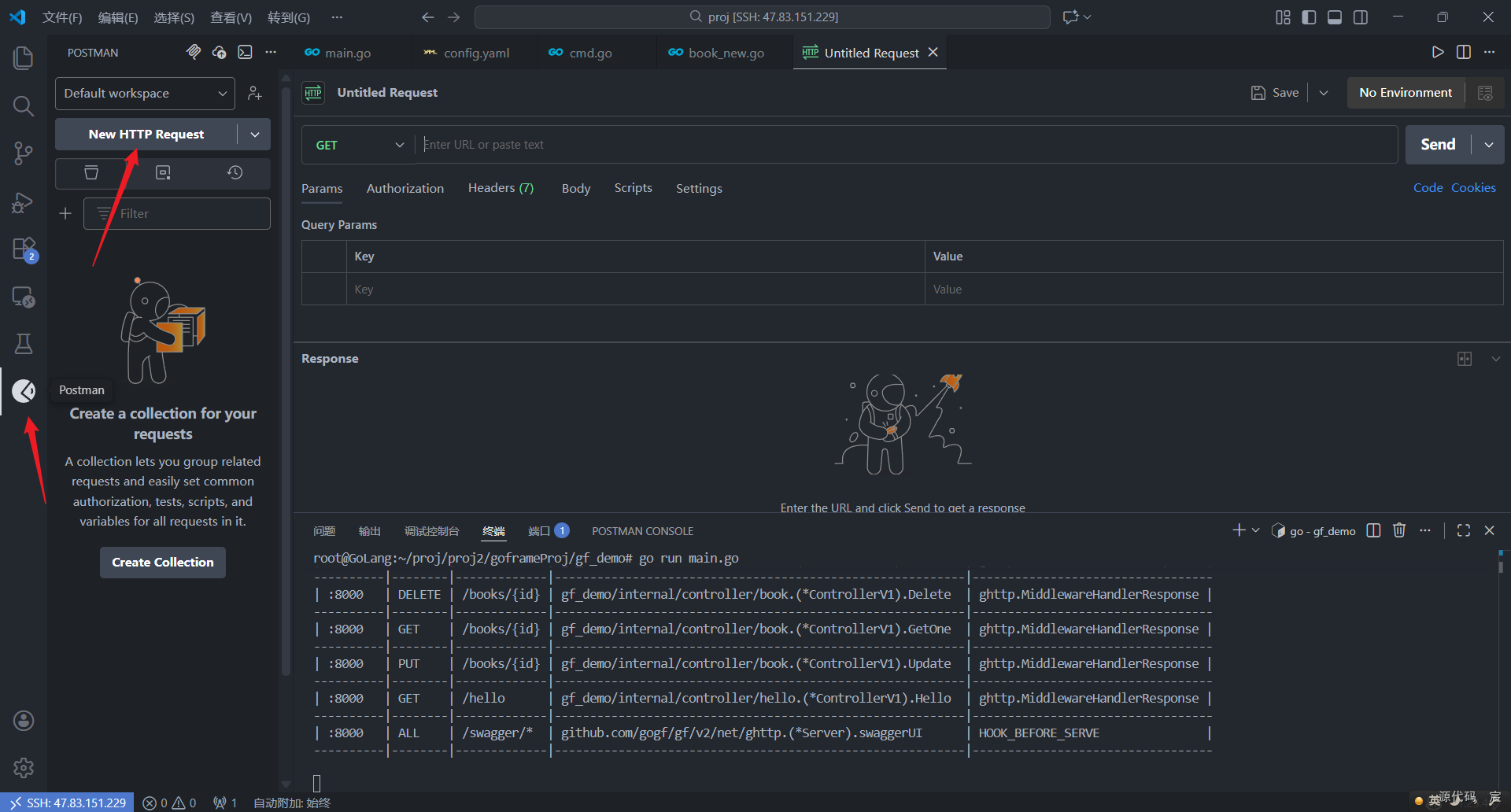Click the add collection plus icon
The image size is (1511, 812).
(x=65, y=213)
